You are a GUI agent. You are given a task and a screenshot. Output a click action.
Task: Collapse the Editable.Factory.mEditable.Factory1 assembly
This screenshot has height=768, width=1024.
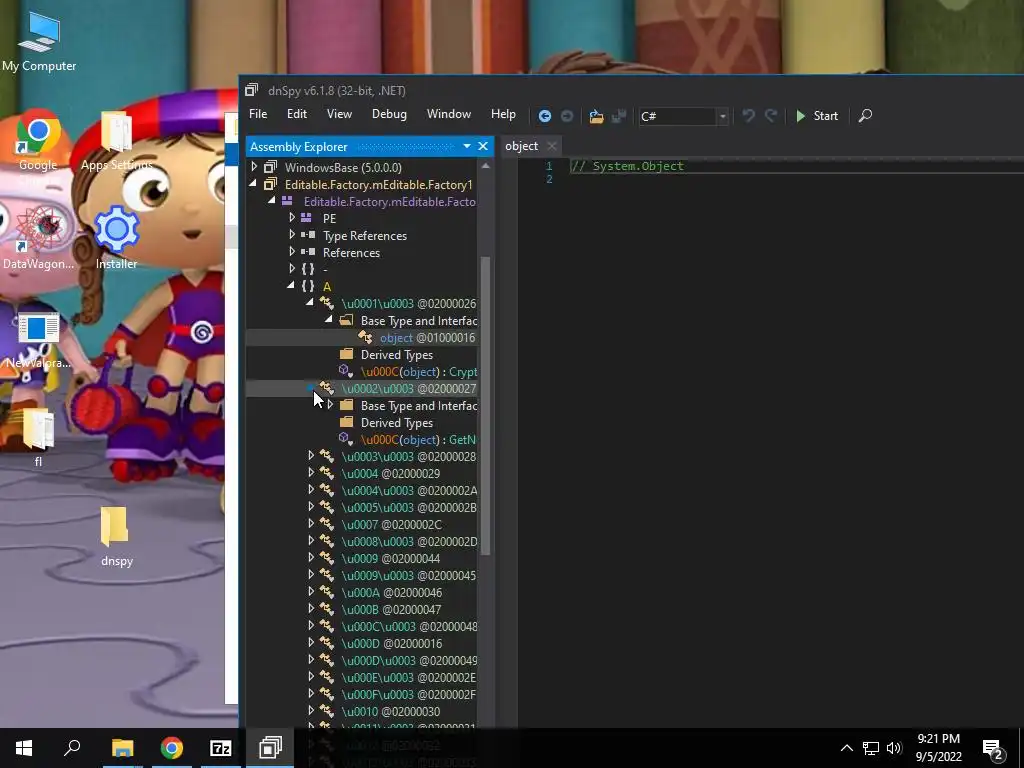[x=253, y=184]
